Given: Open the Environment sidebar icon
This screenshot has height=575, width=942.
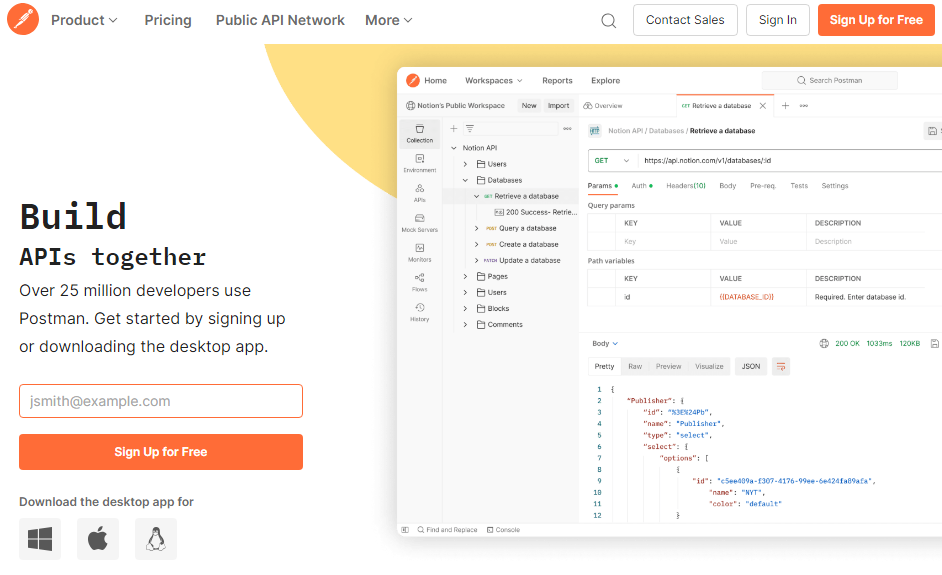Looking at the screenshot, I should point(419,163).
